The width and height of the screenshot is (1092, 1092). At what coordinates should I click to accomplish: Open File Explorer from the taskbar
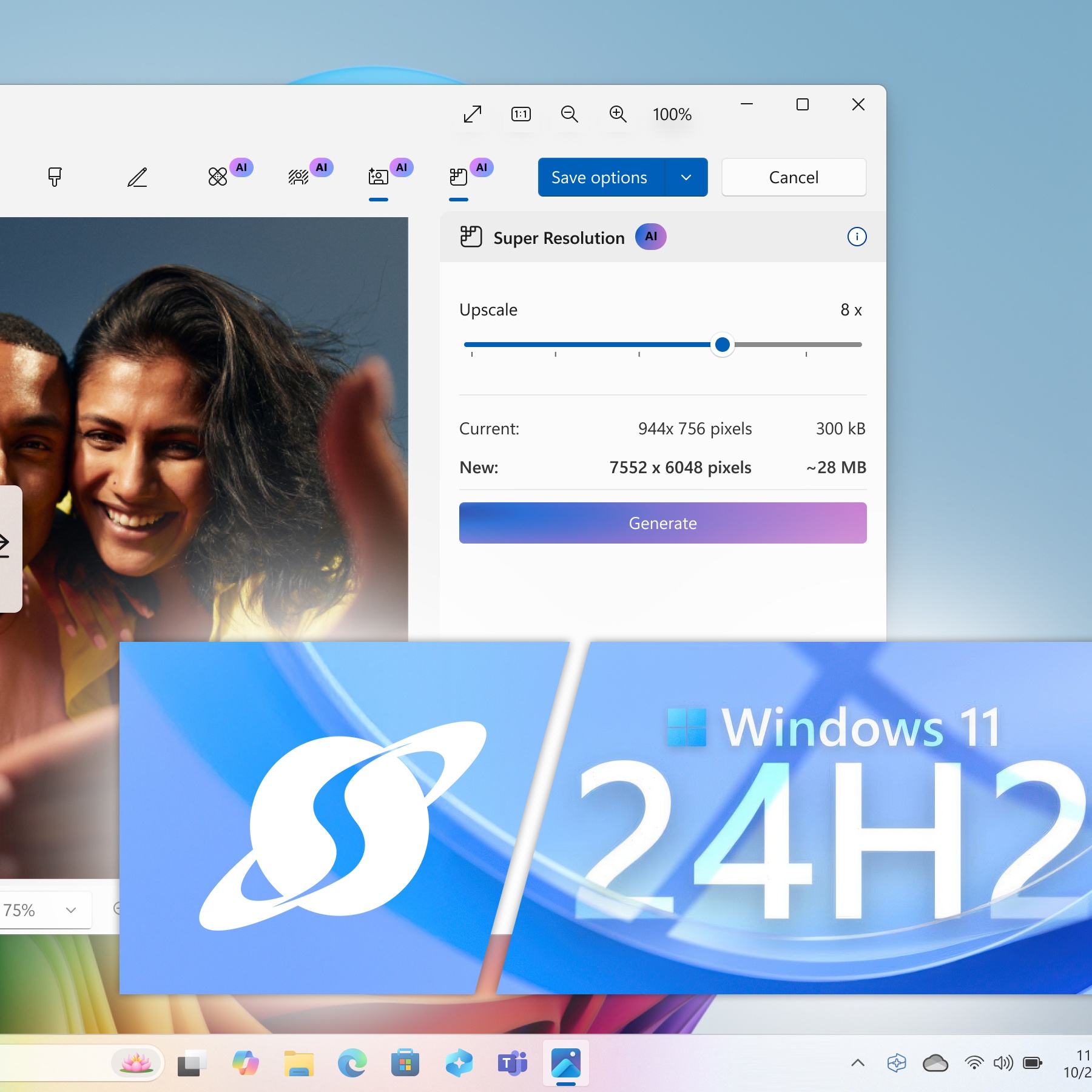pyautogui.click(x=298, y=1063)
